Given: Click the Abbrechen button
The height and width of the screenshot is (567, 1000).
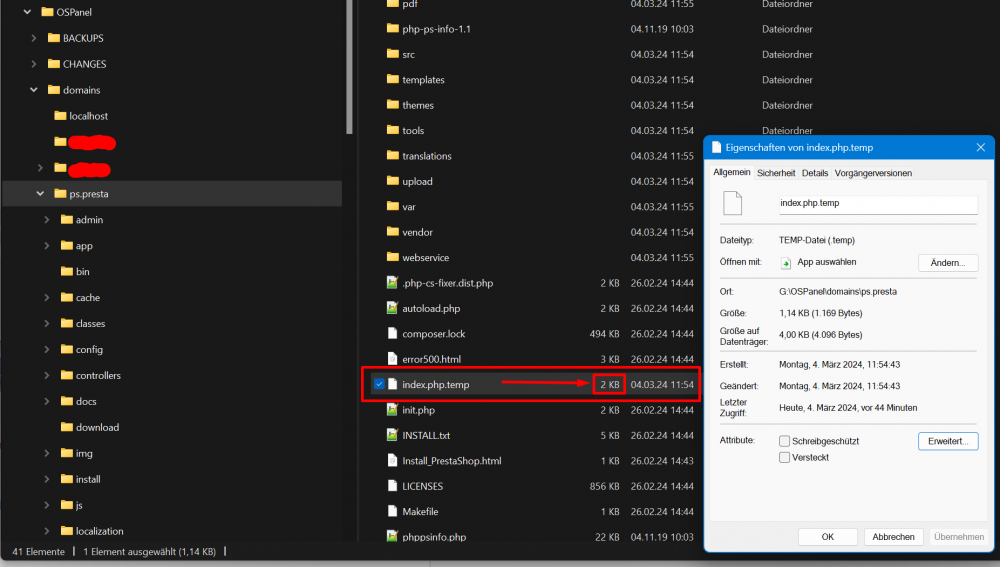Looking at the screenshot, I should pos(893,536).
